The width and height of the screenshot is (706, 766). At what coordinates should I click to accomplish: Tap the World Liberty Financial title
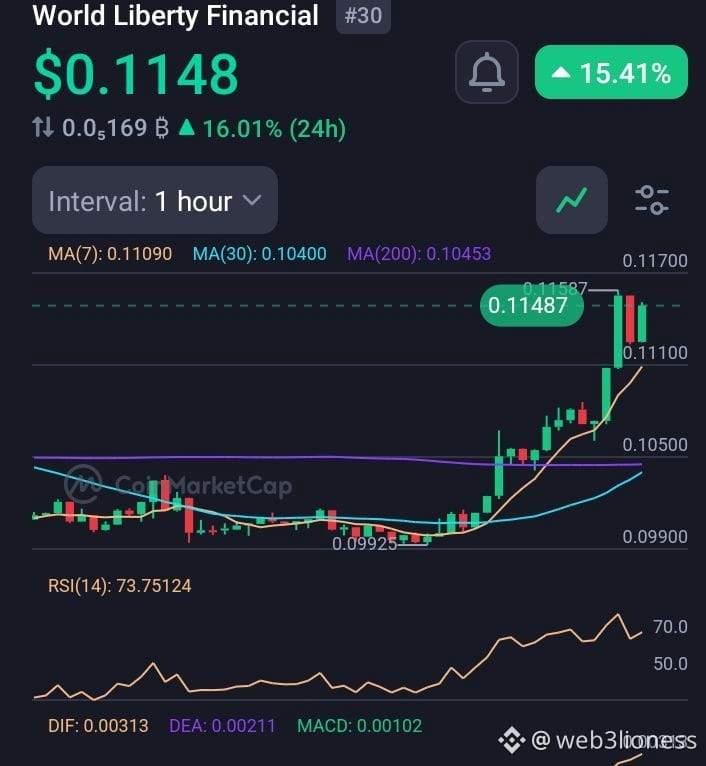175,15
